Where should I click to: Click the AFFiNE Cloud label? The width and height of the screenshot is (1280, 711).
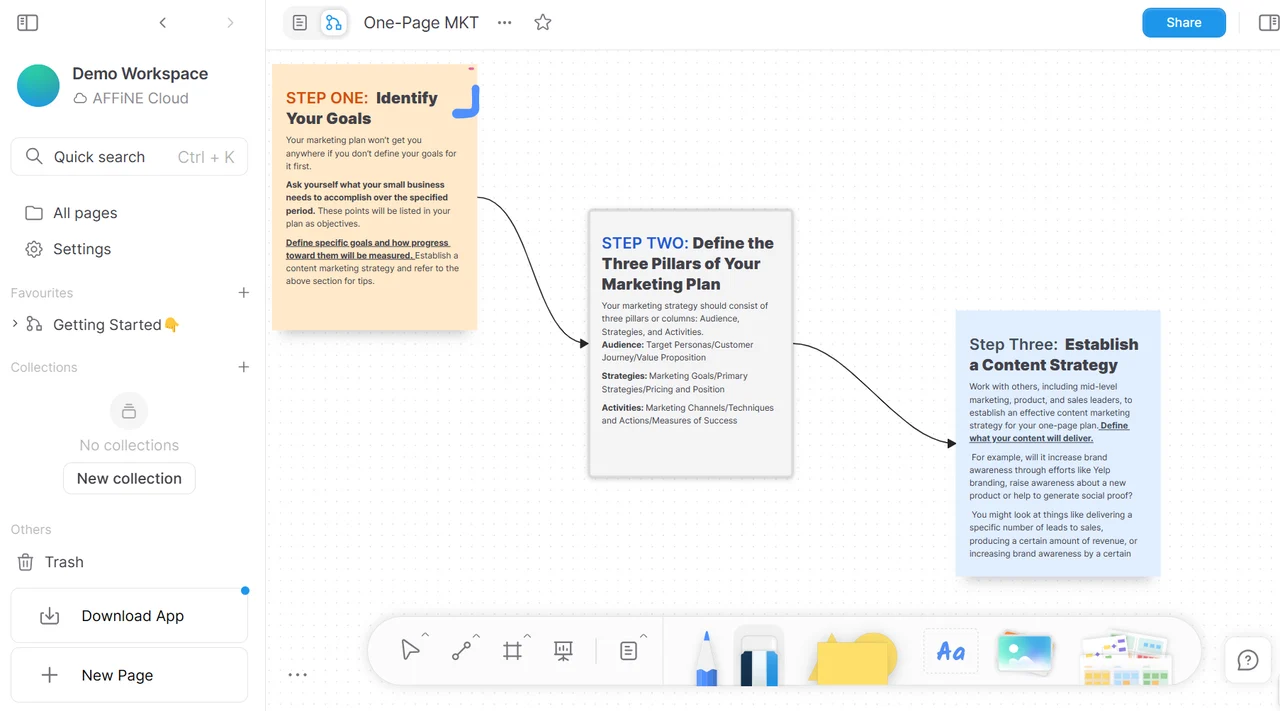(140, 98)
